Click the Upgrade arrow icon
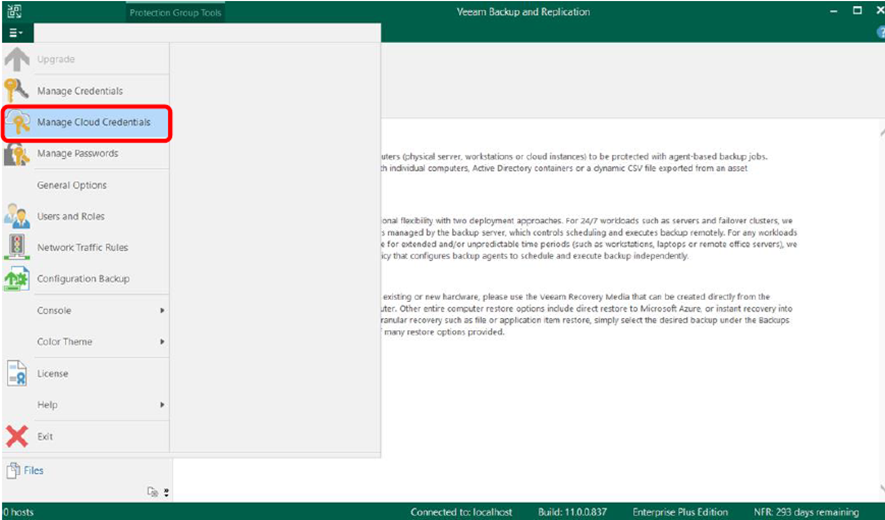 pyautogui.click(x=17, y=59)
